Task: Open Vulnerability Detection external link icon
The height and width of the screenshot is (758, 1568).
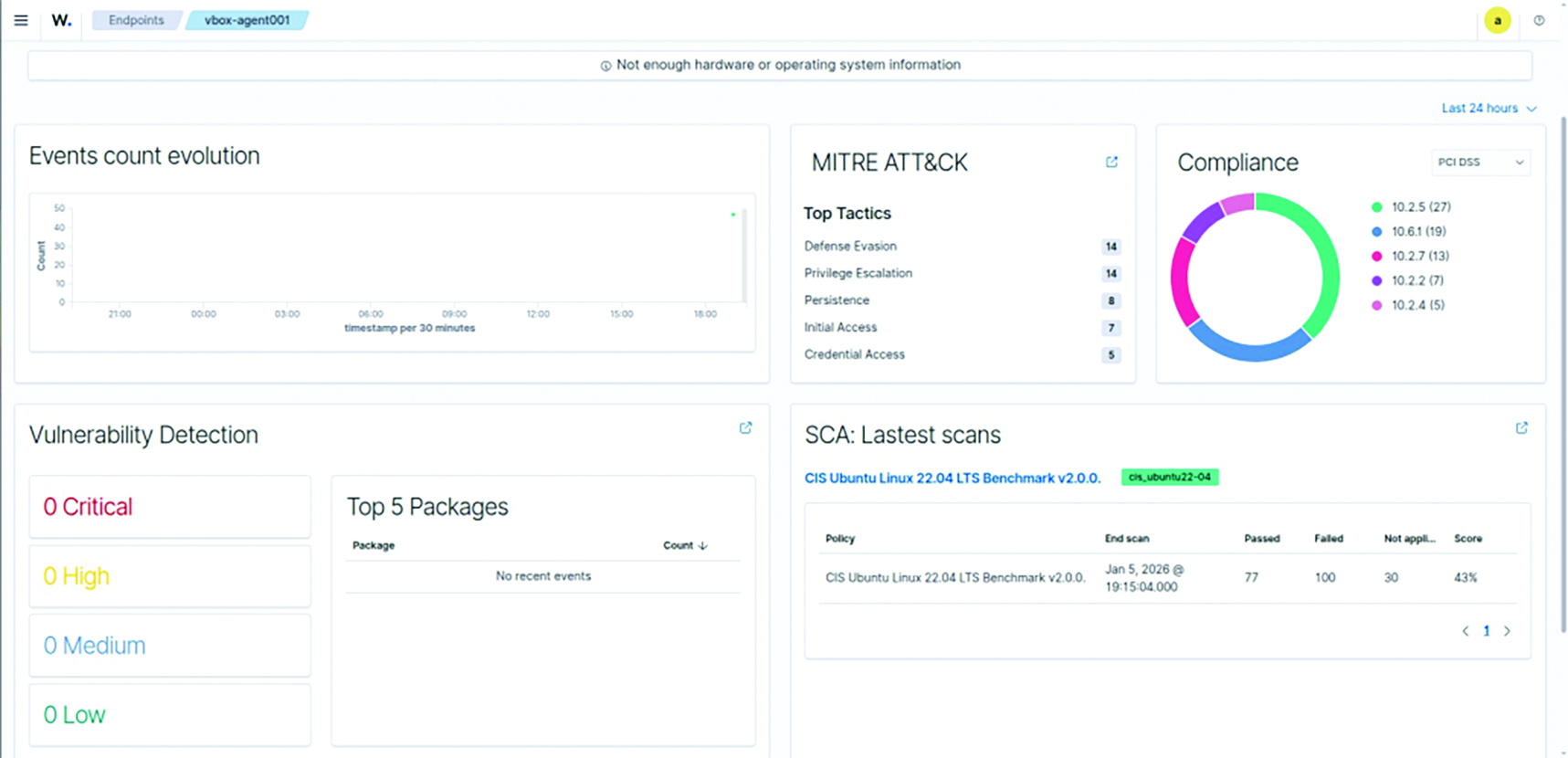Action: (745, 427)
